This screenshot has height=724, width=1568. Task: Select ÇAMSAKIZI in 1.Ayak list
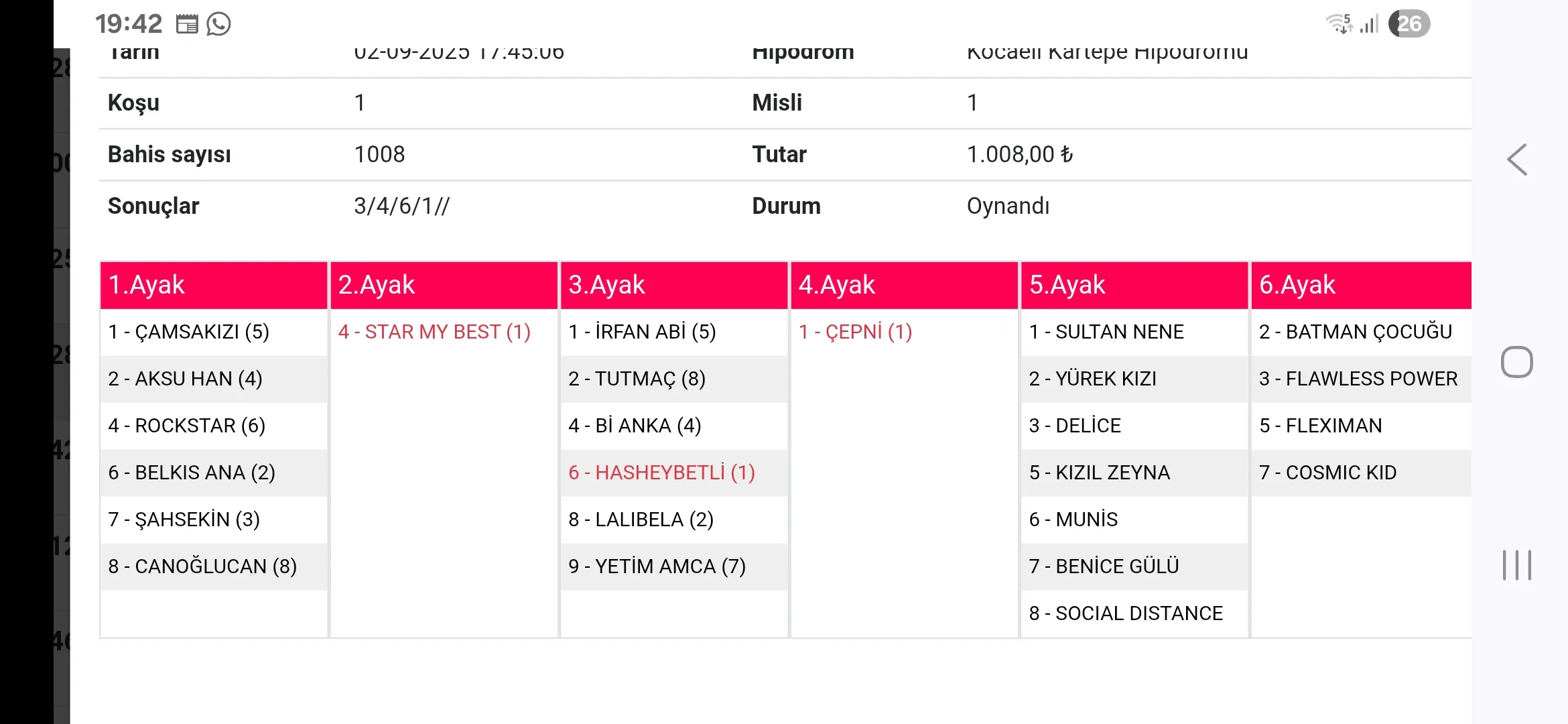pos(188,332)
